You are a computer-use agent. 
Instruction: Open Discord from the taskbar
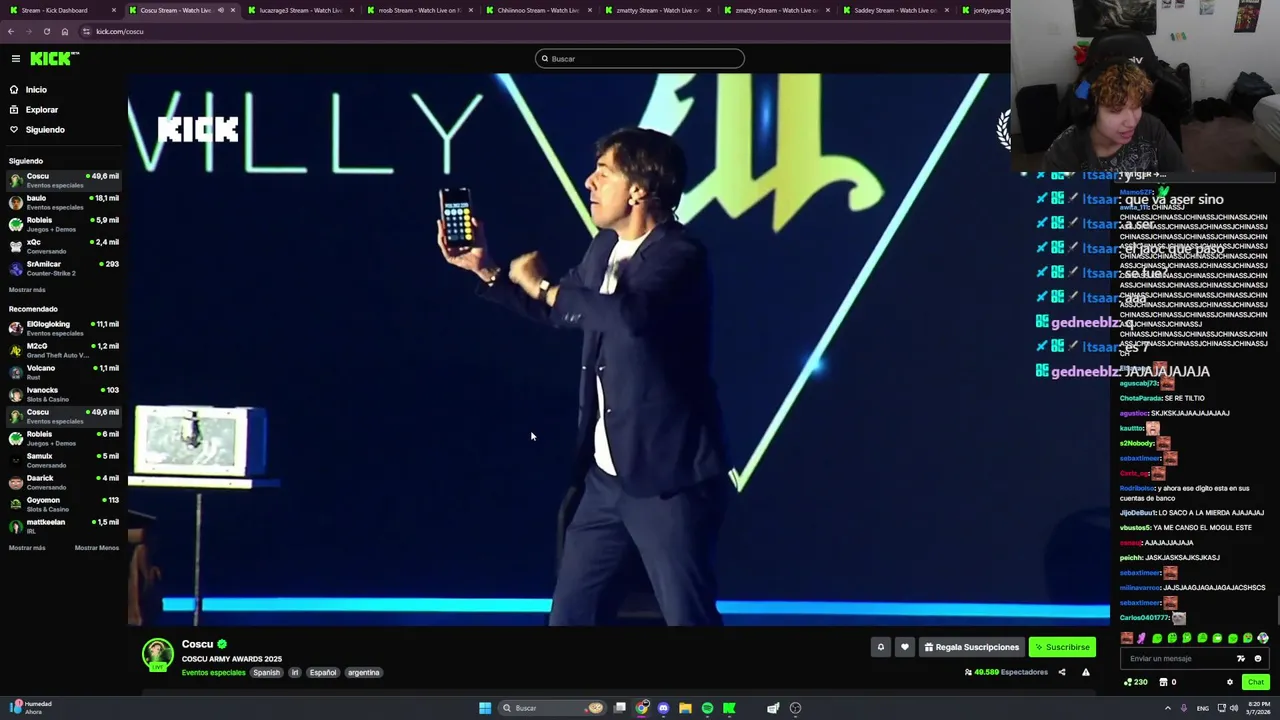663,708
